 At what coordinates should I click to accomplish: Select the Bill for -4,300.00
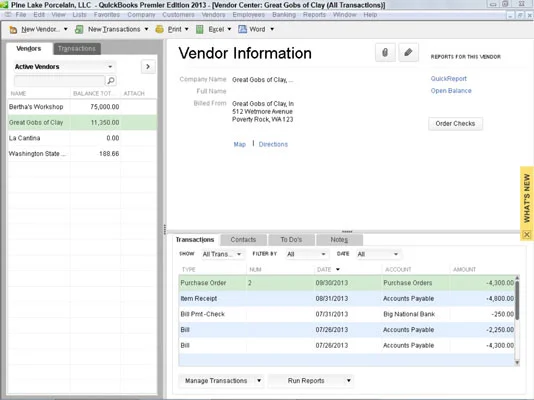[x=346, y=346]
